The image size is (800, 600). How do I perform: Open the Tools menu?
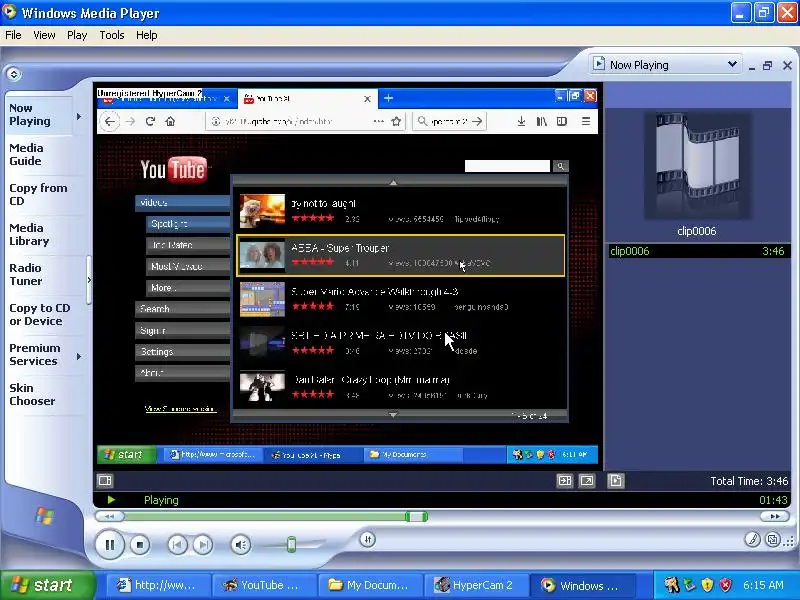click(112, 35)
